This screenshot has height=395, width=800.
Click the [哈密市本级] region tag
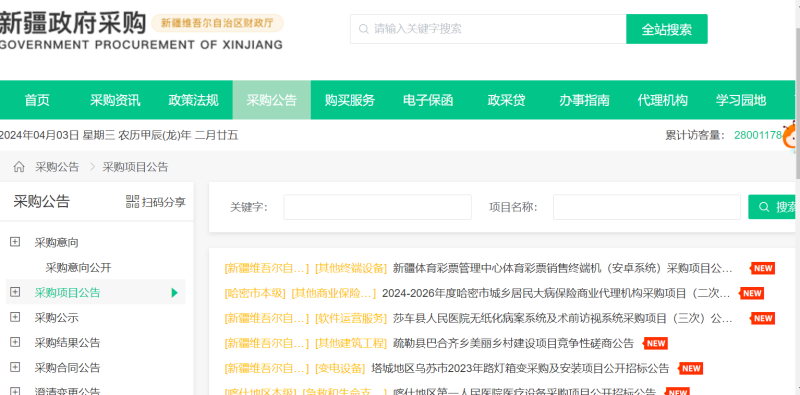tap(255, 293)
